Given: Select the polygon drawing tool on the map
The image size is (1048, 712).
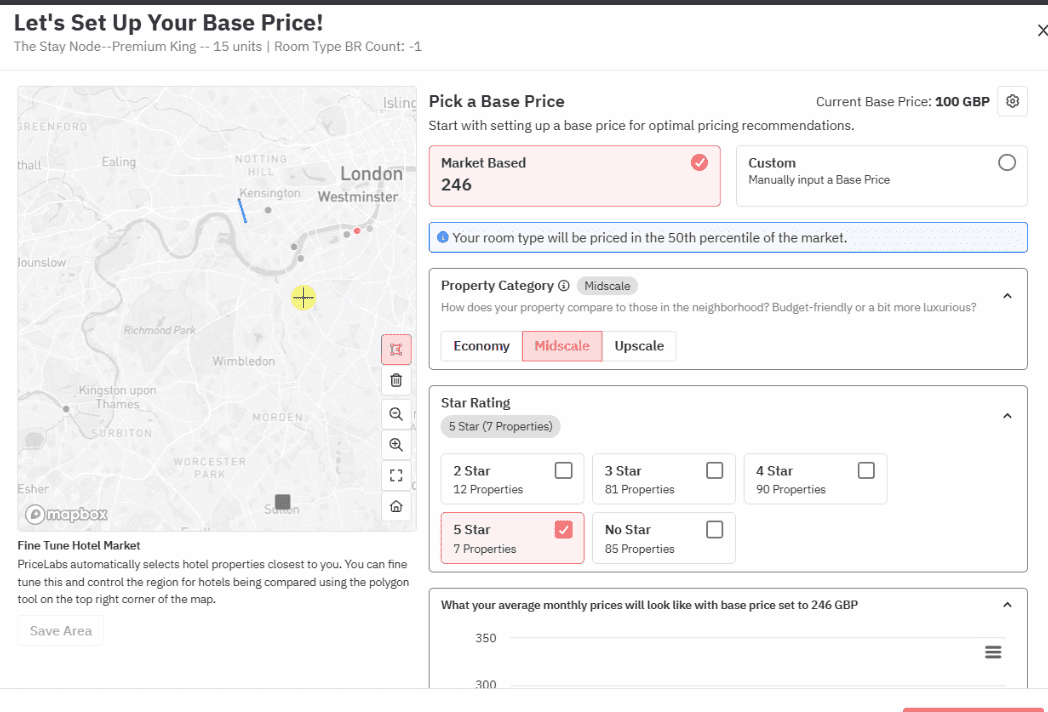Looking at the screenshot, I should (x=395, y=349).
